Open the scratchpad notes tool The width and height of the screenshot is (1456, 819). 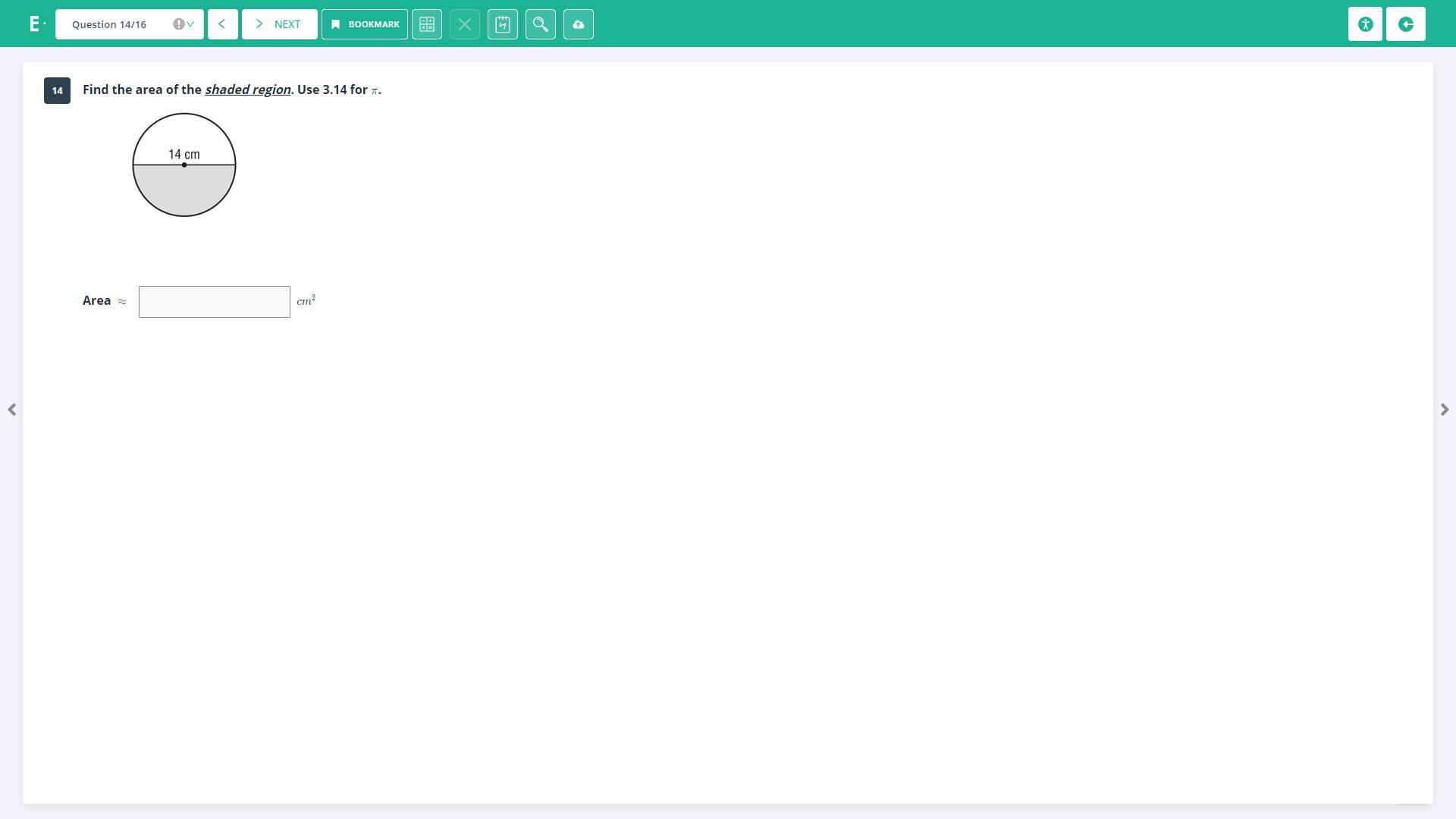pos(503,24)
